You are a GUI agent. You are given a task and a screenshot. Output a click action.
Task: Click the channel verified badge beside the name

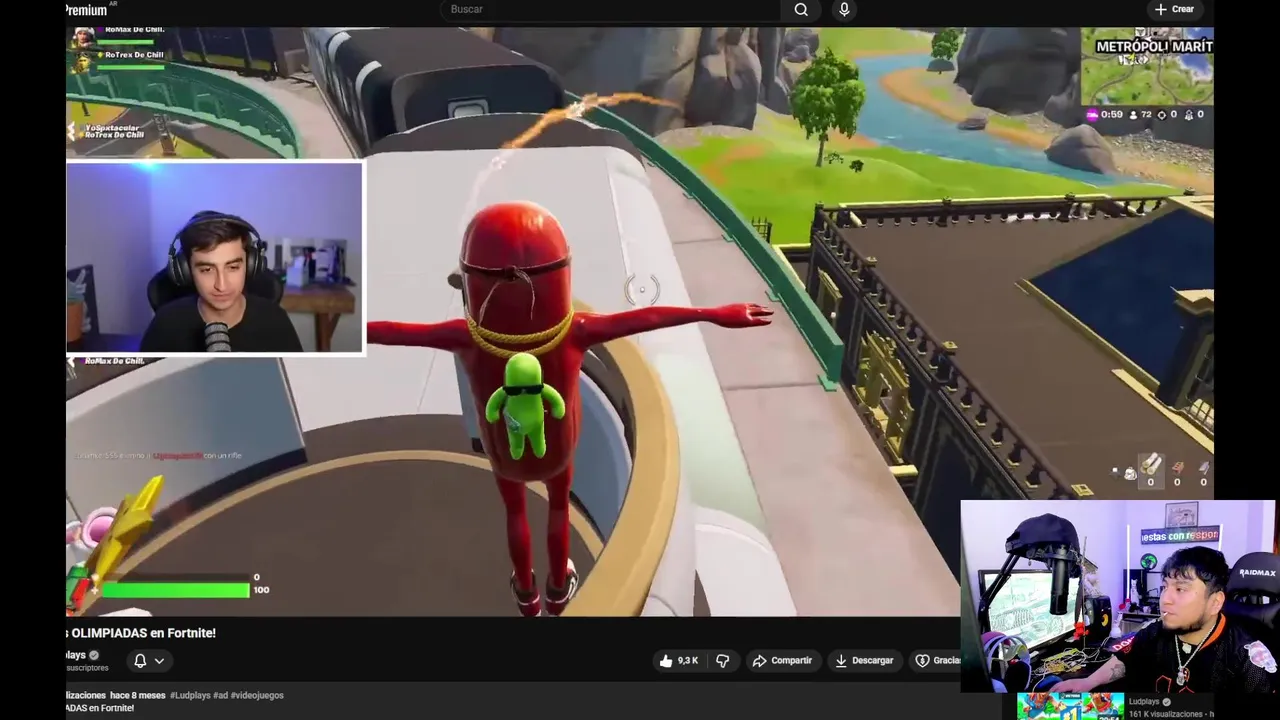(x=94, y=655)
